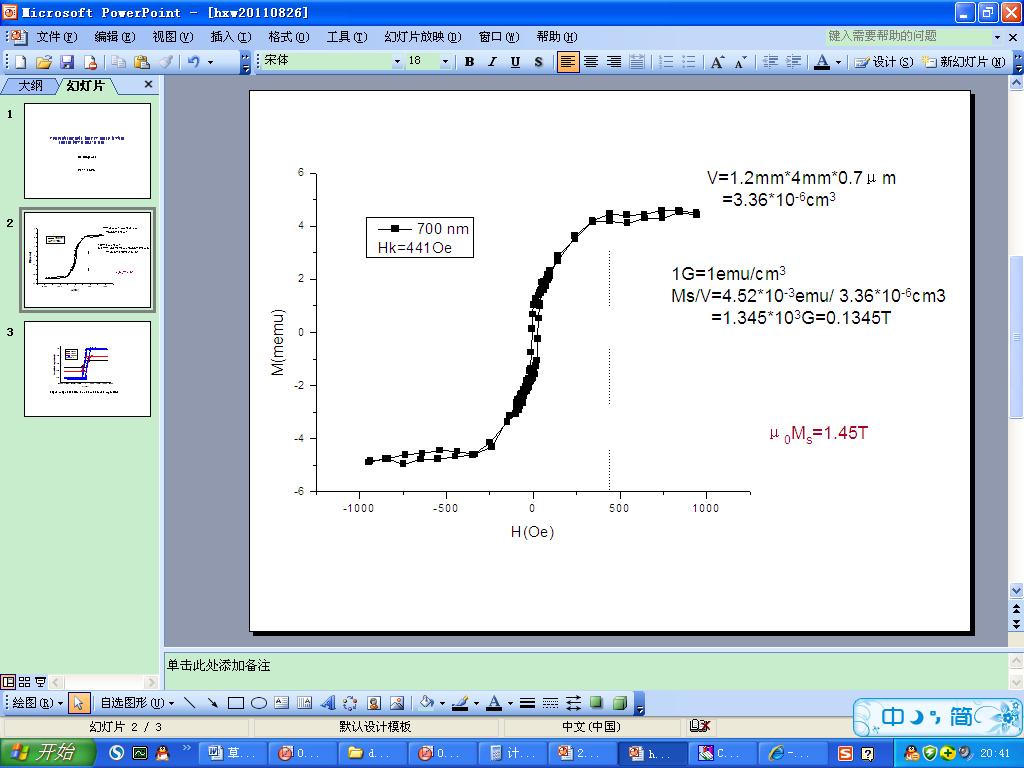Open the 编辑(E) menu

[115, 37]
